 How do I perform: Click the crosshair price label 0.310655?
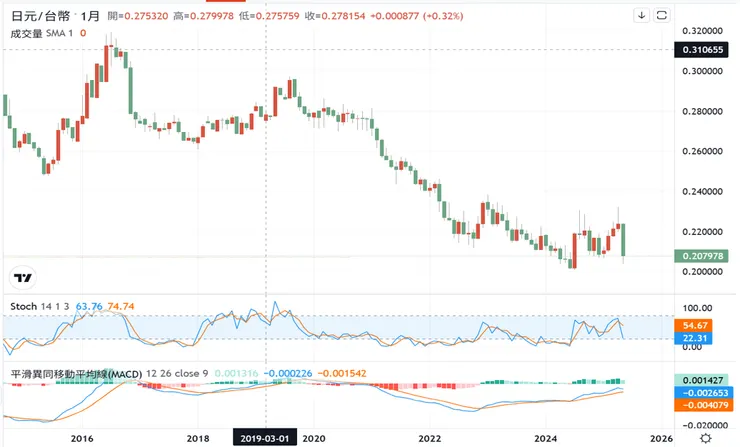(703, 50)
